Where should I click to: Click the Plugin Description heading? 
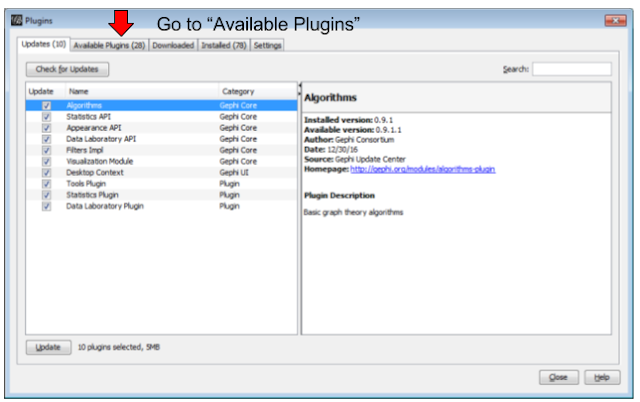pos(339,195)
